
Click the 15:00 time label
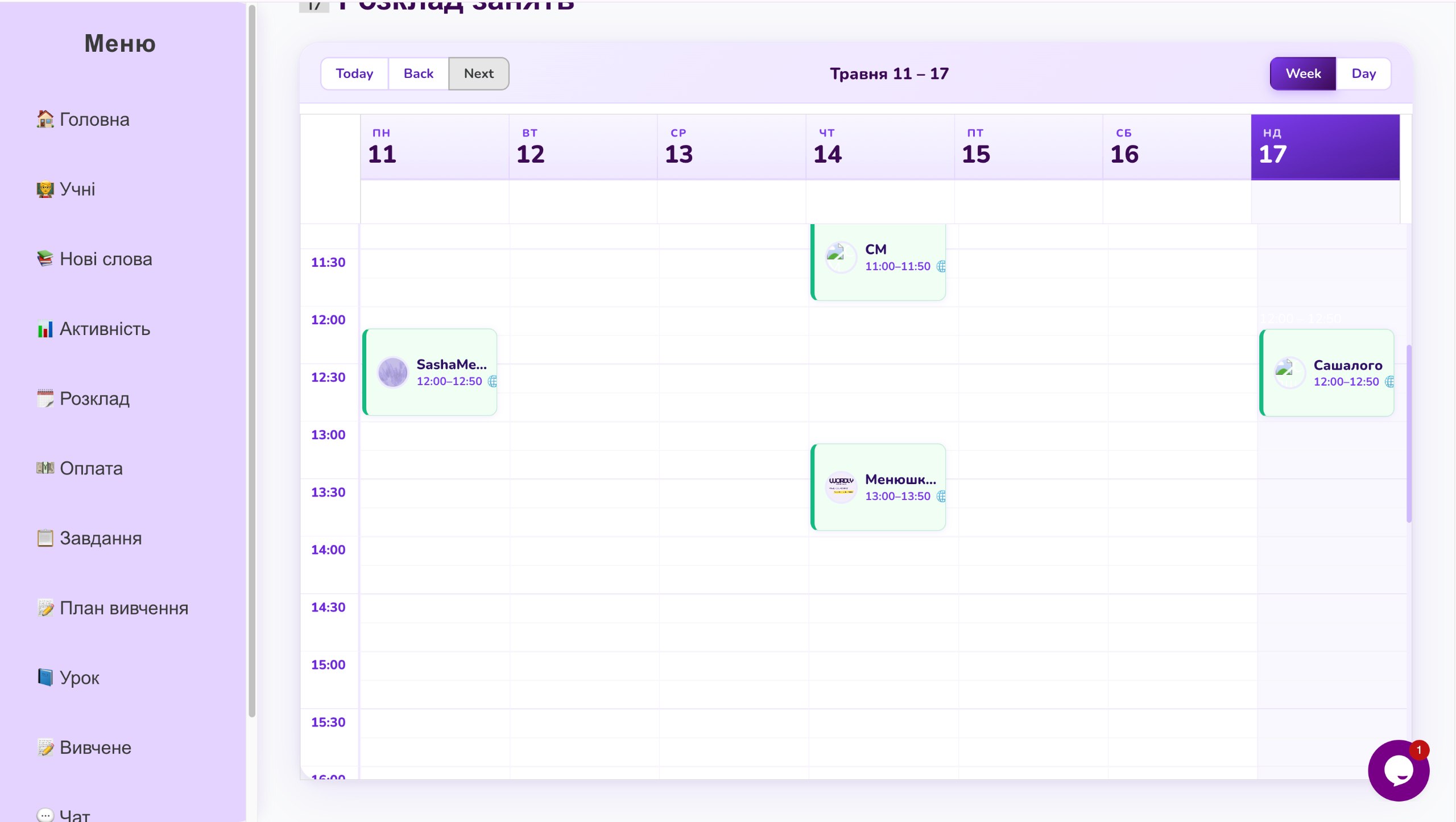(328, 664)
